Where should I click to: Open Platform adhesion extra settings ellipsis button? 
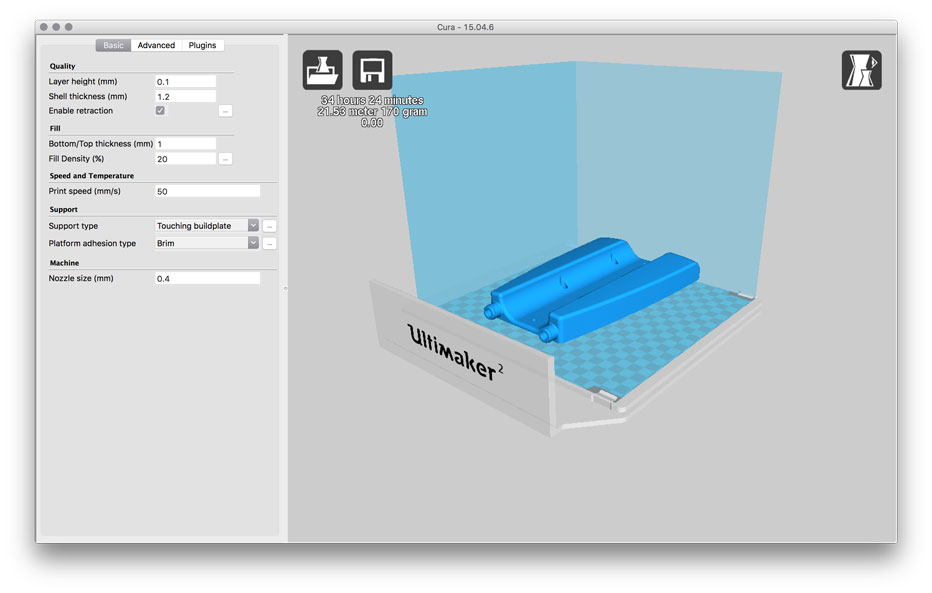269,243
